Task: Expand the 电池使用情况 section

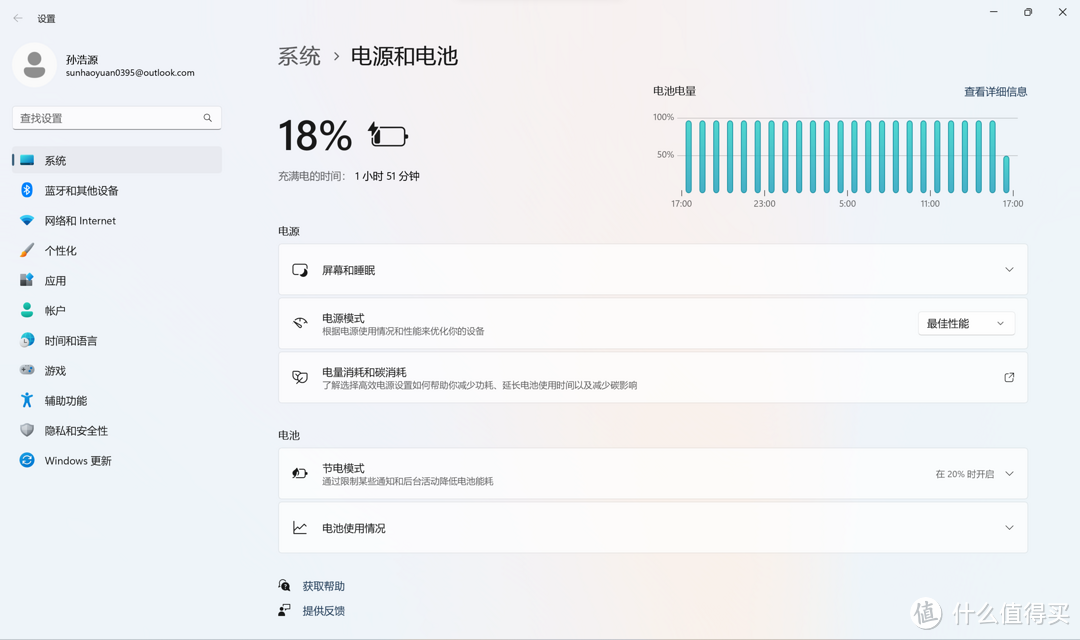Action: tap(1009, 527)
